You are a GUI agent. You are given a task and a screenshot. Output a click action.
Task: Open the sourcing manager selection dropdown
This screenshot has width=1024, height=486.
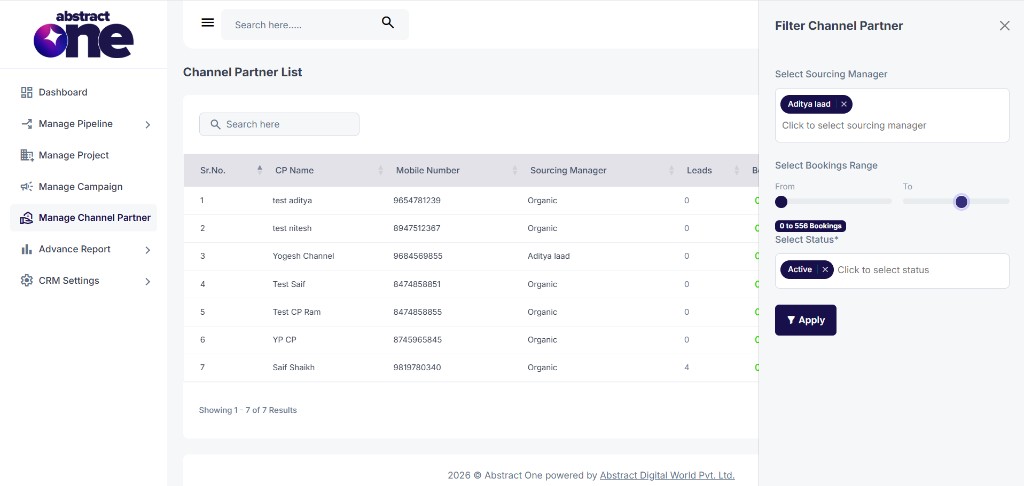[892, 116]
